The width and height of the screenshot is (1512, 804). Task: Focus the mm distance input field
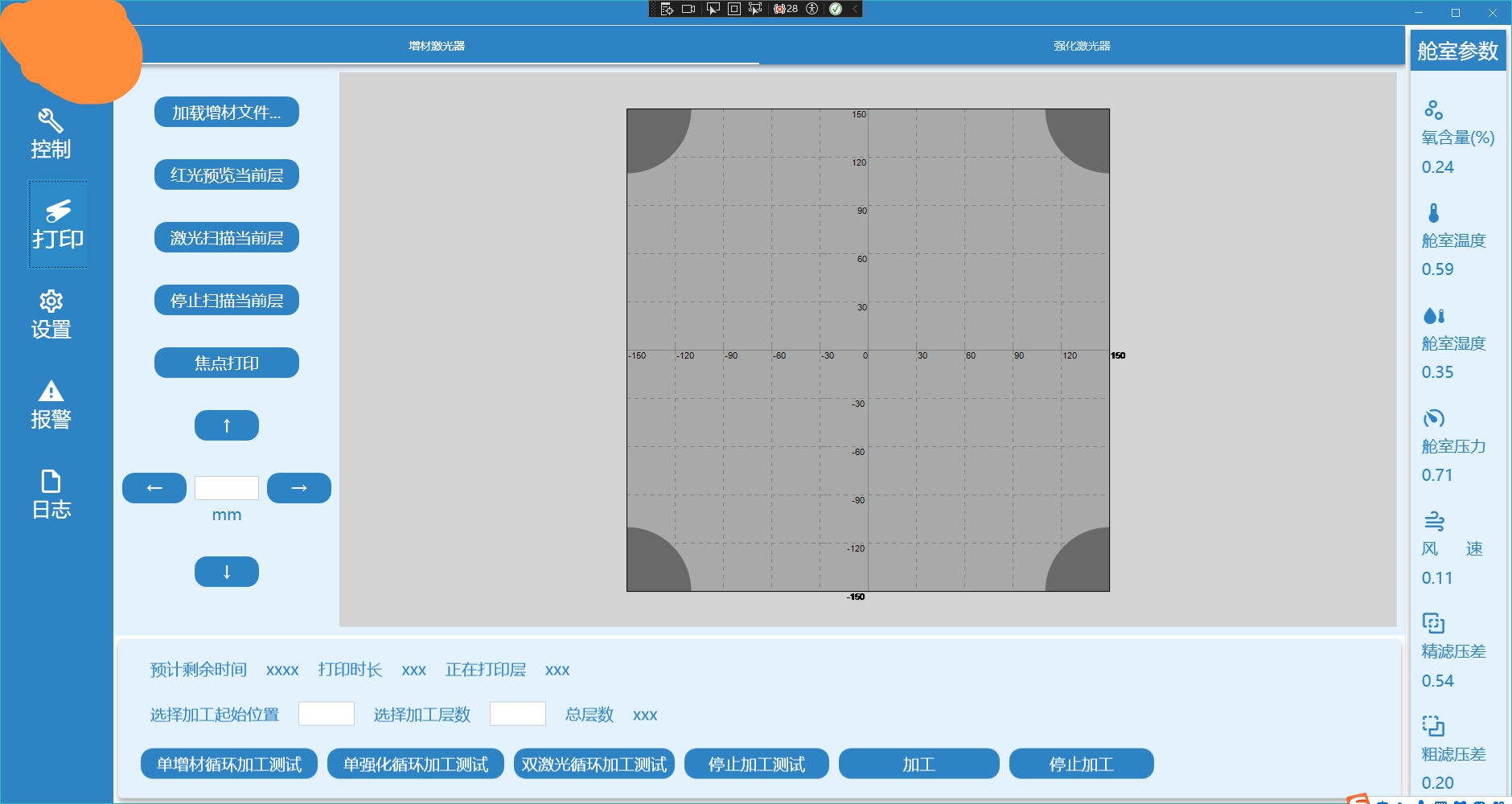(x=227, y=488)
